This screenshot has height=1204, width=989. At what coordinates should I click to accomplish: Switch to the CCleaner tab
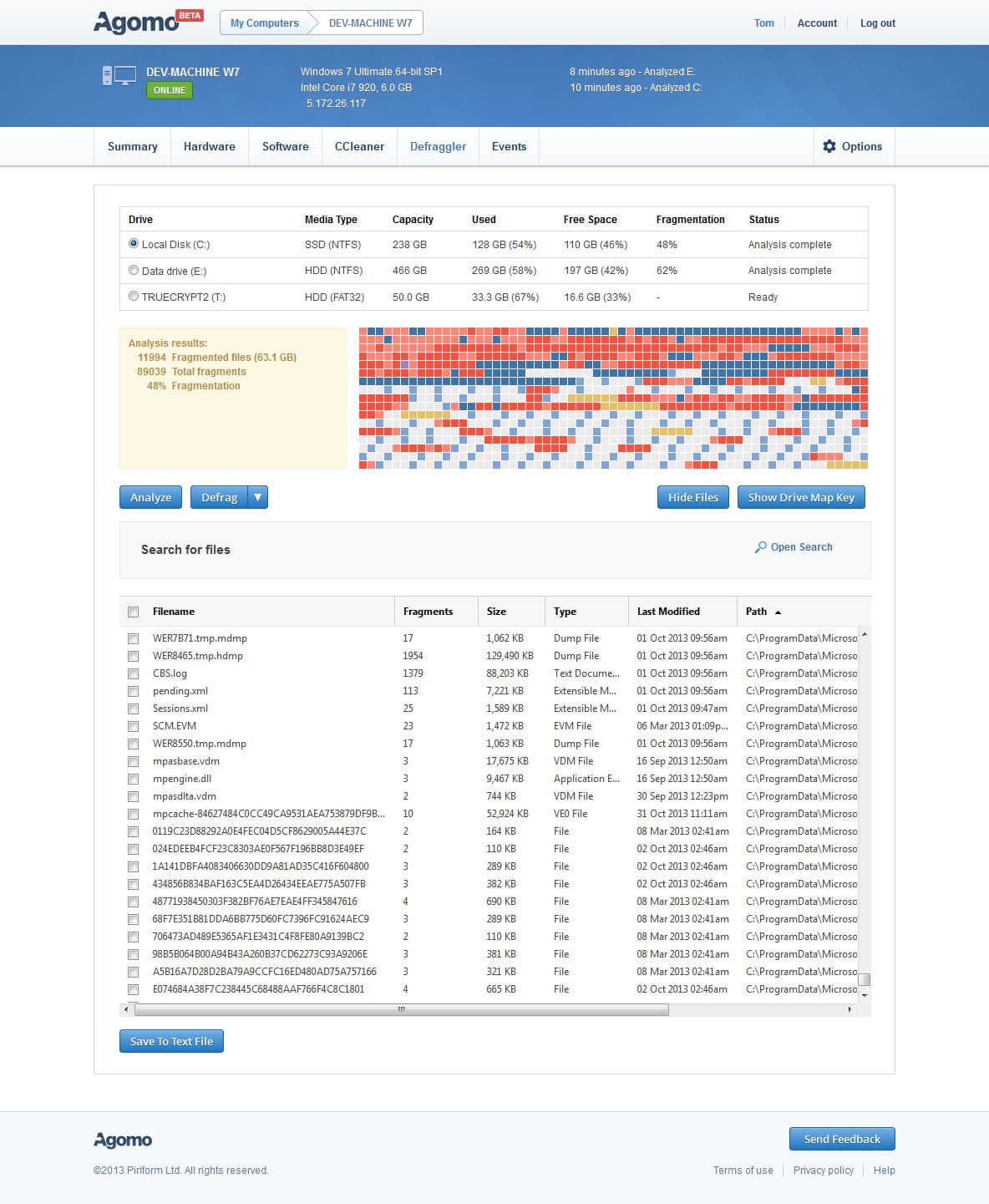click(359, 146)
